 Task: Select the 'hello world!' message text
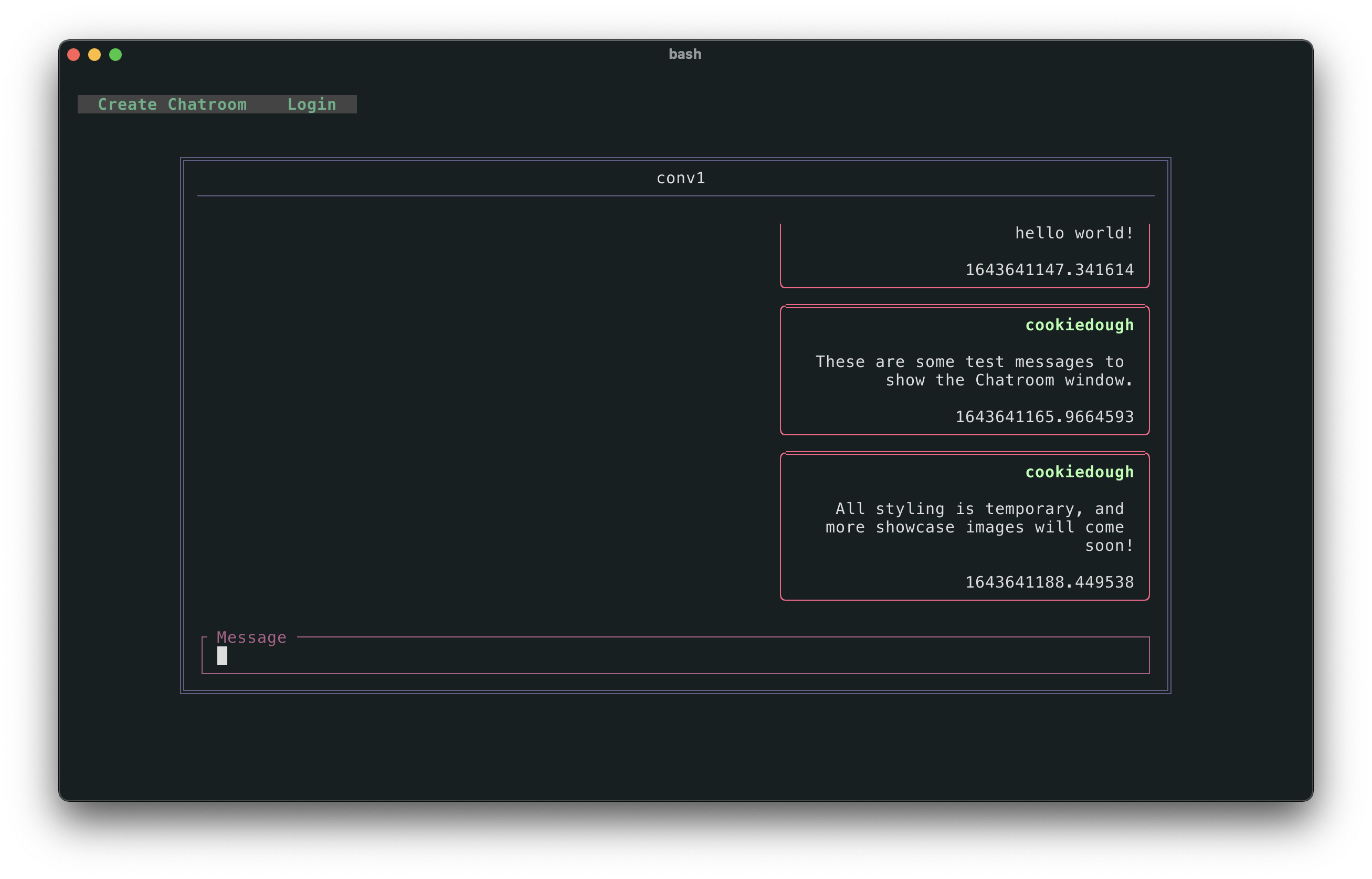coord(1074,233)
